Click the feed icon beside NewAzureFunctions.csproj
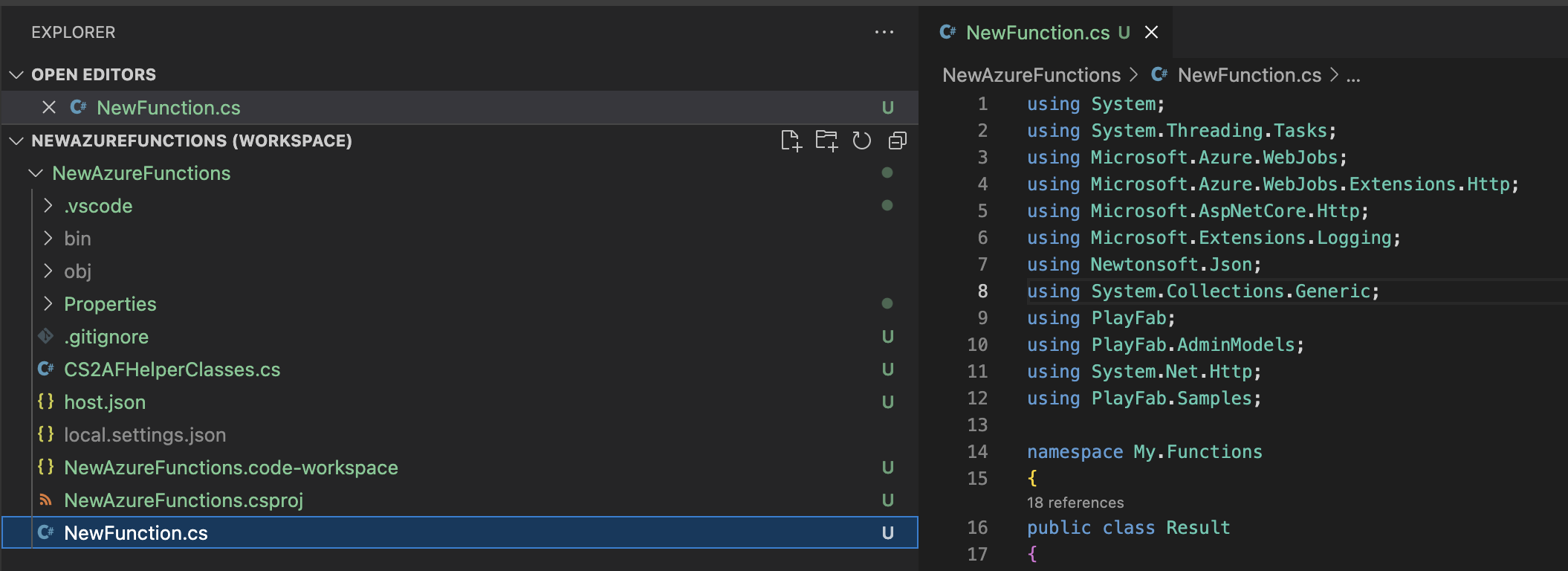The height and width of the screenshot is (571, 1568). pyautogui.click(x=45, y=500)
